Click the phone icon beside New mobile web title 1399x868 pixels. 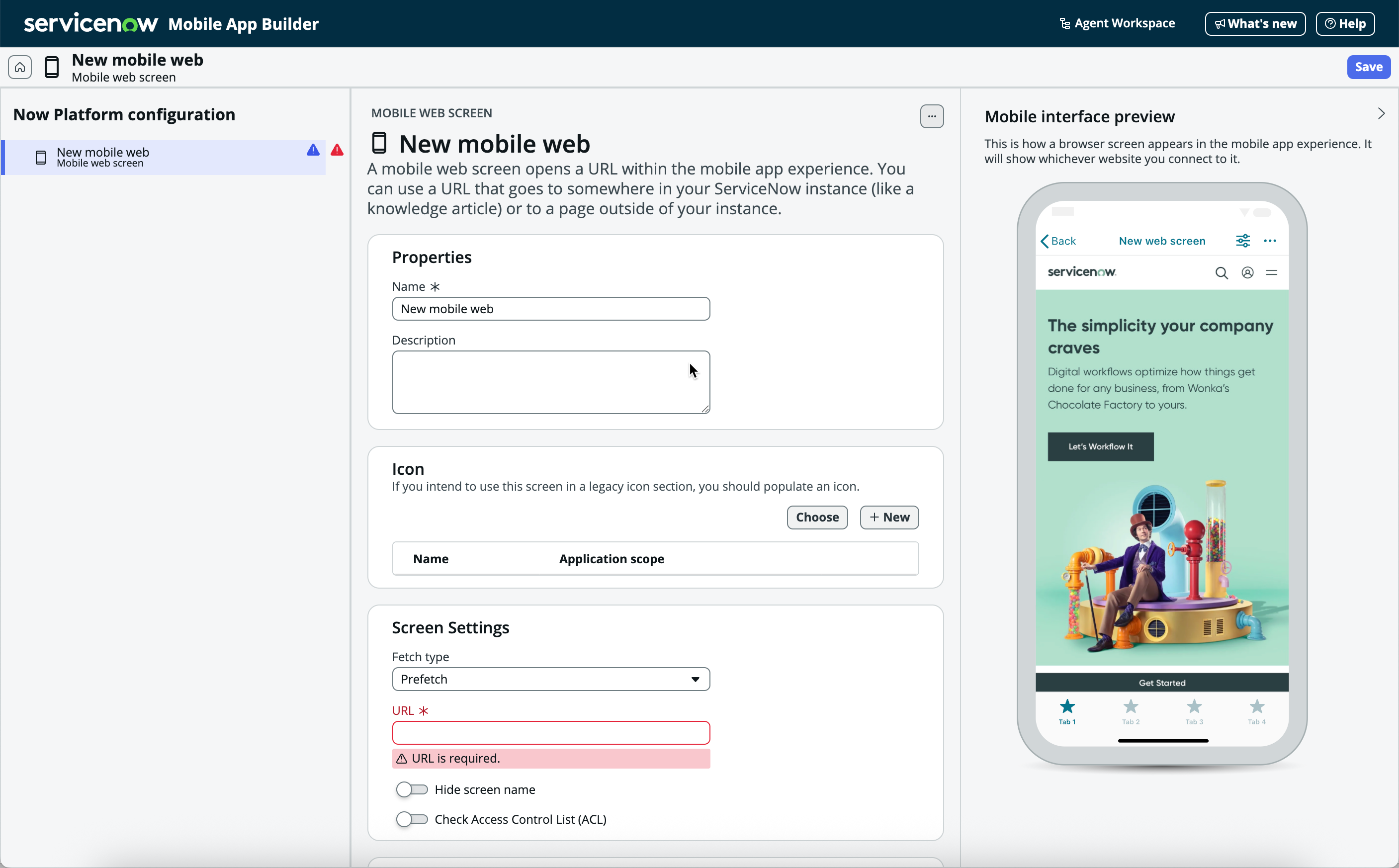(52, 67)
